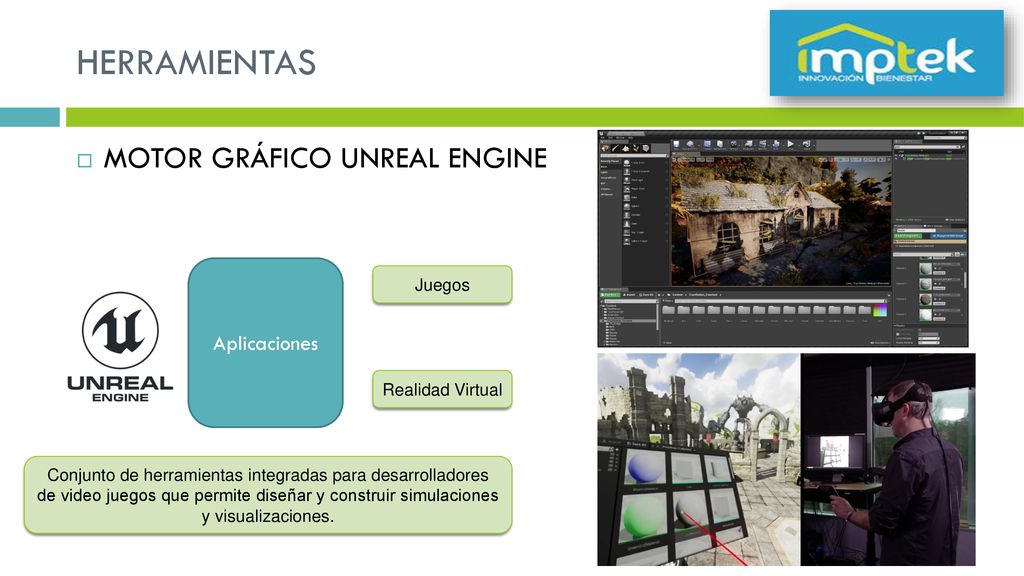Click the green Add Component button
The width and height of the screenshot is (1024, 576).
pyautogui.click(x=907, y=235)
